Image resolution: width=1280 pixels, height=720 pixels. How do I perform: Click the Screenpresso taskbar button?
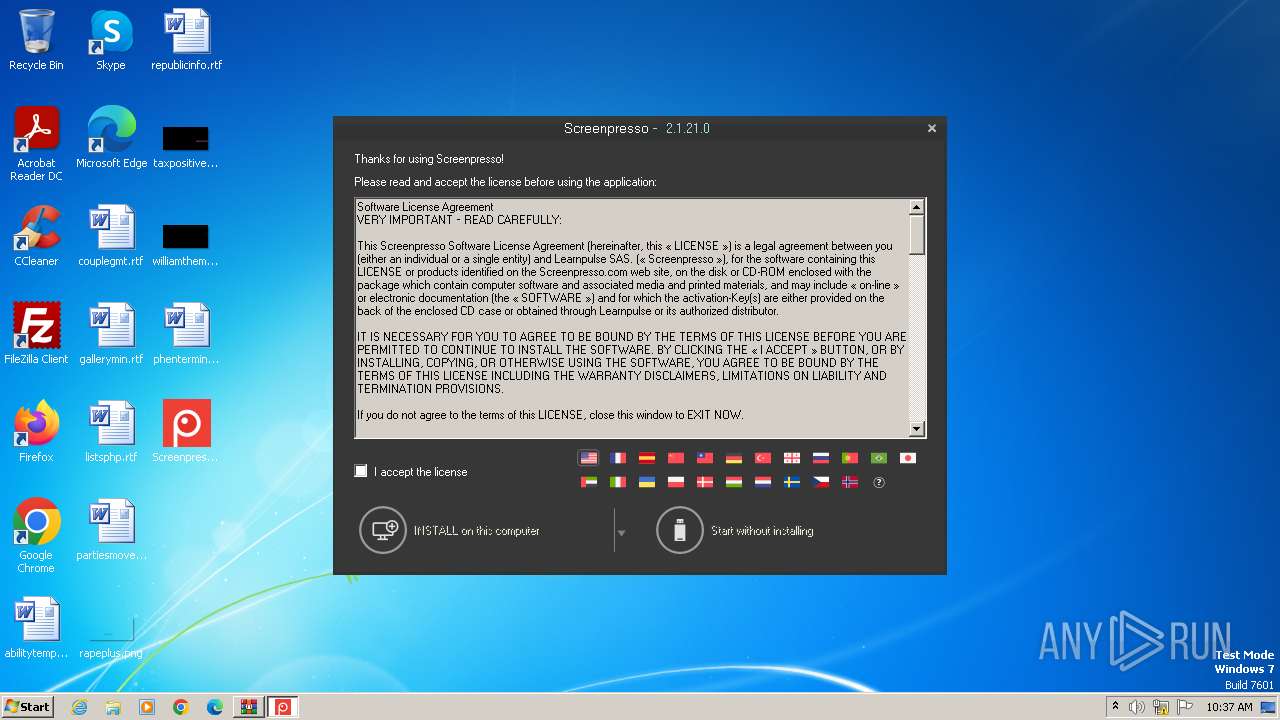tap(283, 707)
